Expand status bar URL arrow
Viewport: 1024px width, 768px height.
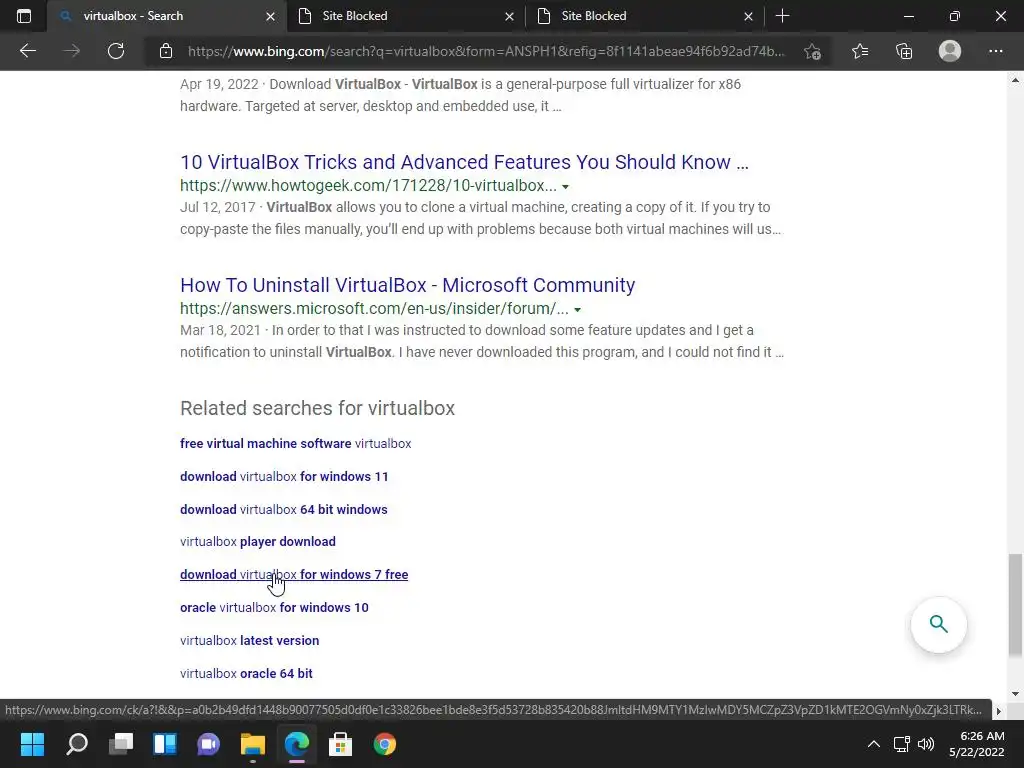(999, 711)
